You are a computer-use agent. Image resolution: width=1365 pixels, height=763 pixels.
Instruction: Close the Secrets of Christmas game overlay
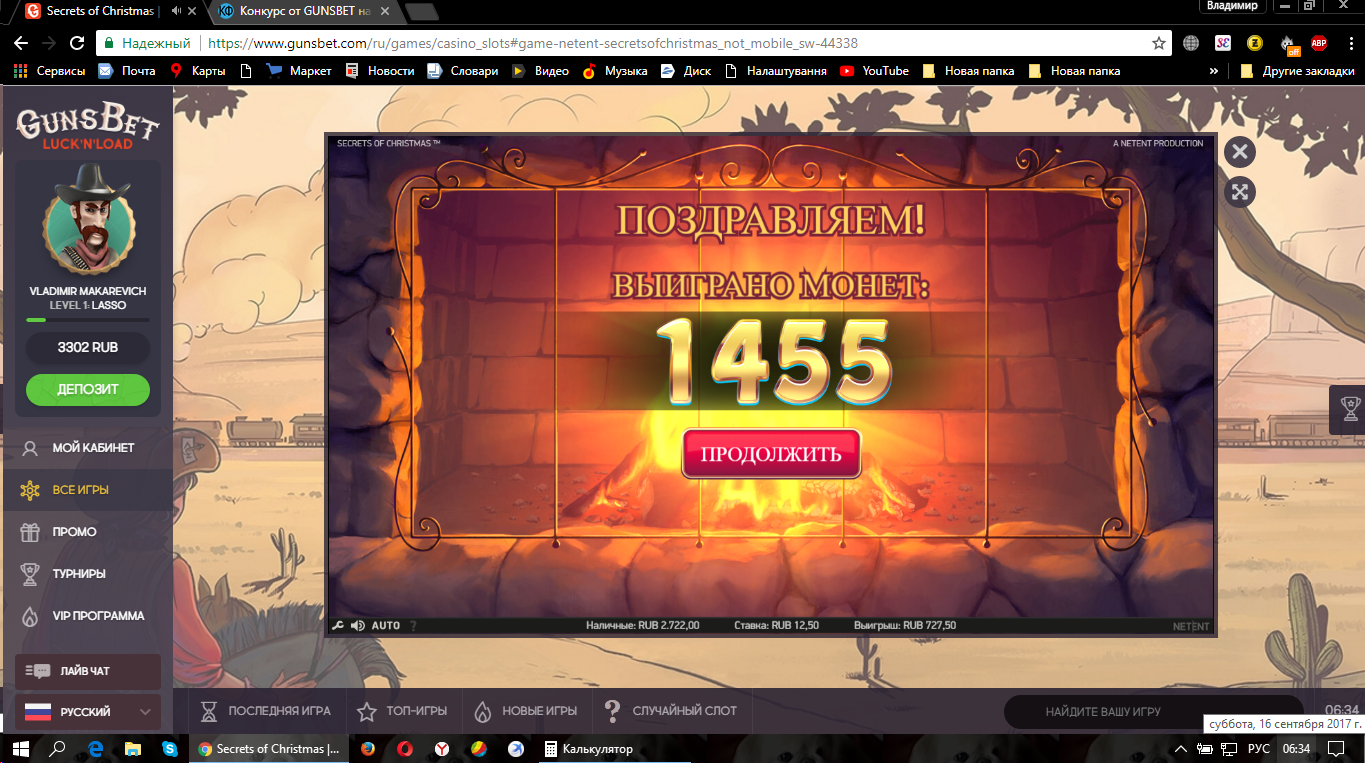tap(1240, 151)
